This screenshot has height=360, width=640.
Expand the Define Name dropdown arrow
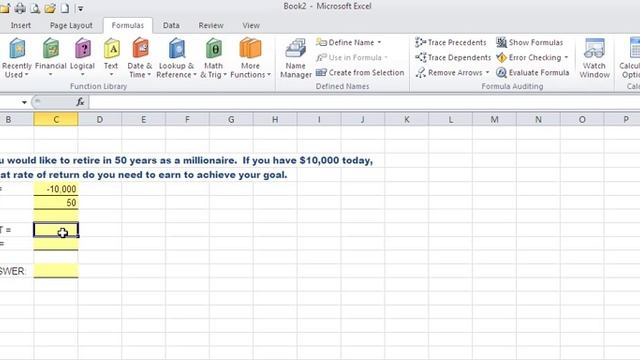click(x=379, y=42)
